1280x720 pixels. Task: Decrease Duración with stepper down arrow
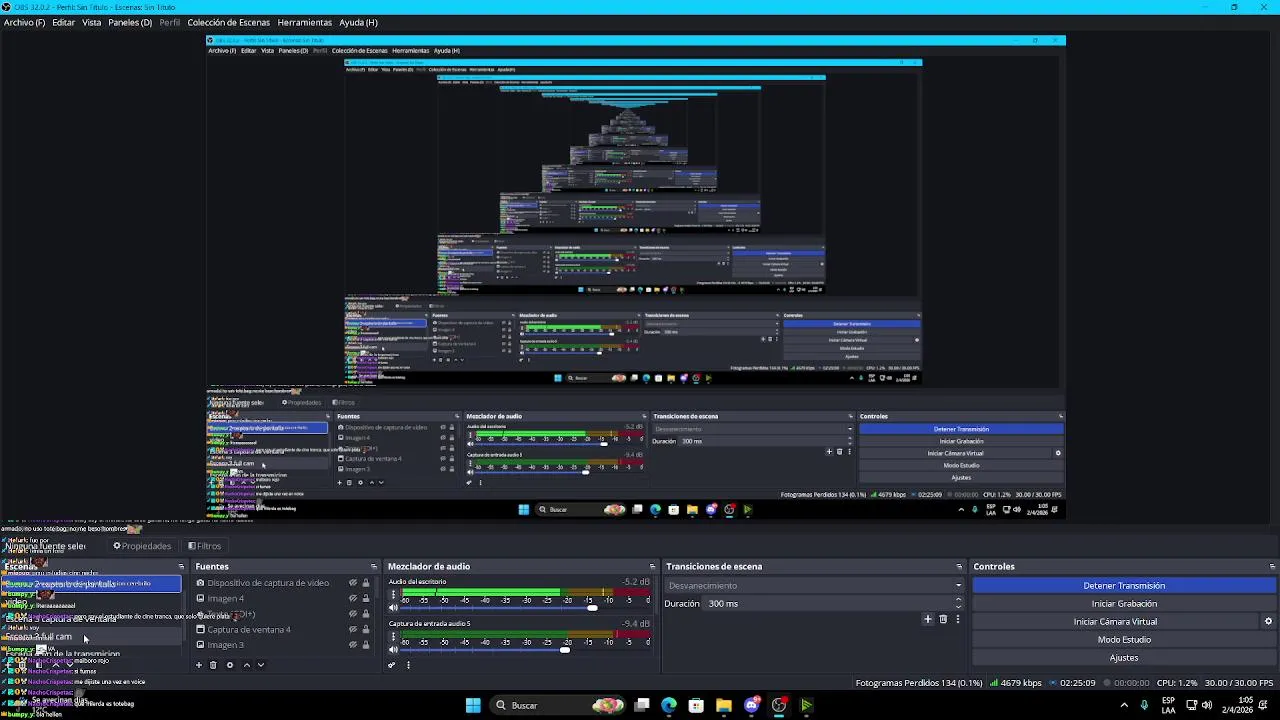[958, 607]
